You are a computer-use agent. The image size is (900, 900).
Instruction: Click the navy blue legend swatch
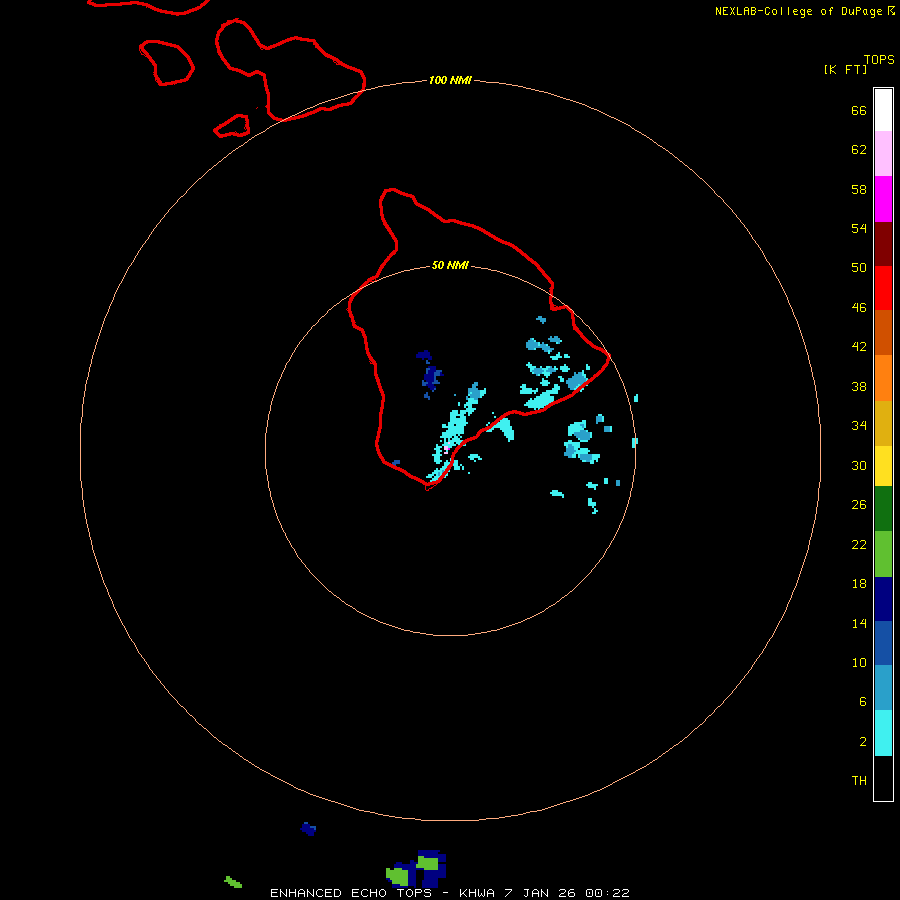(x=883, y=599)
